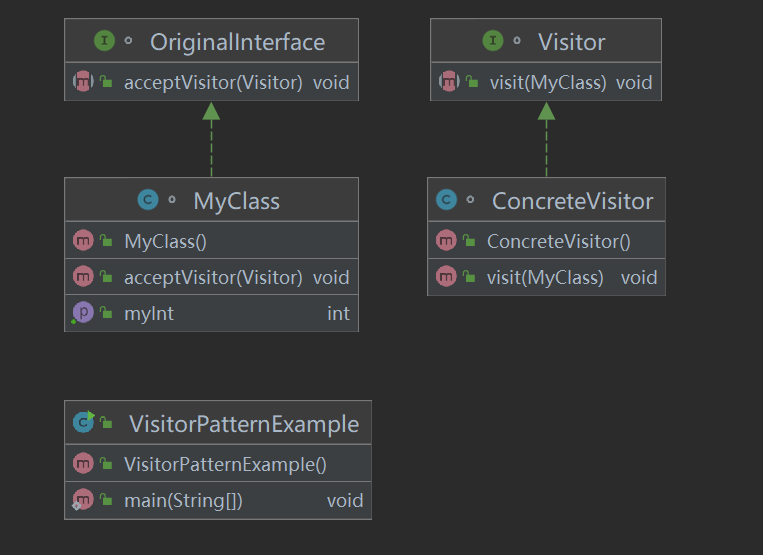Select the MyClass node title
Screen dimensions: 763x555
[236, 201]
